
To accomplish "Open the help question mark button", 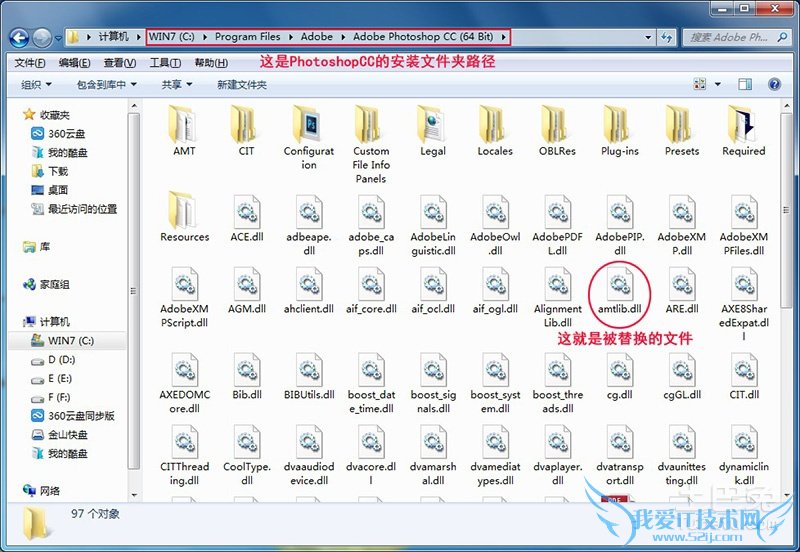I will point(774,84).
